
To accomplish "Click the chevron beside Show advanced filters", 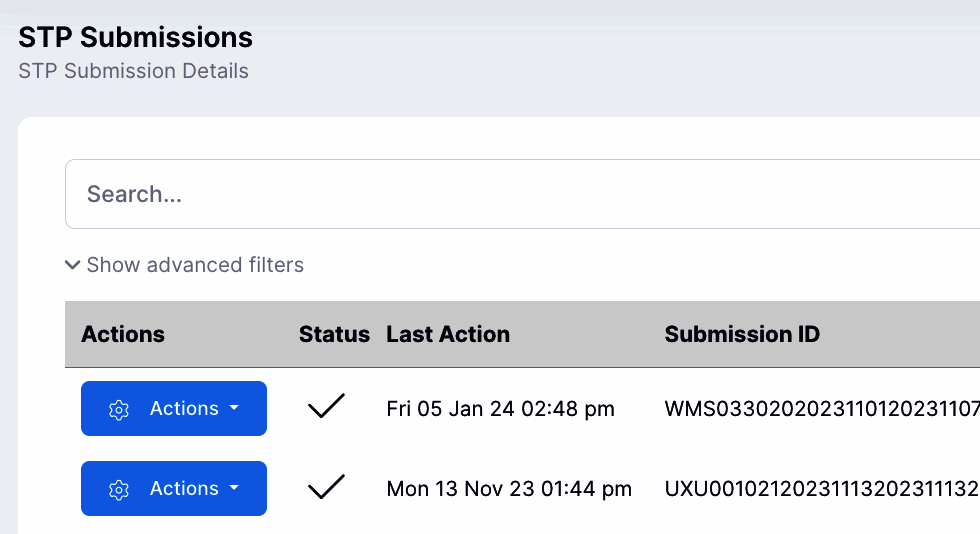I will (72, 265).
